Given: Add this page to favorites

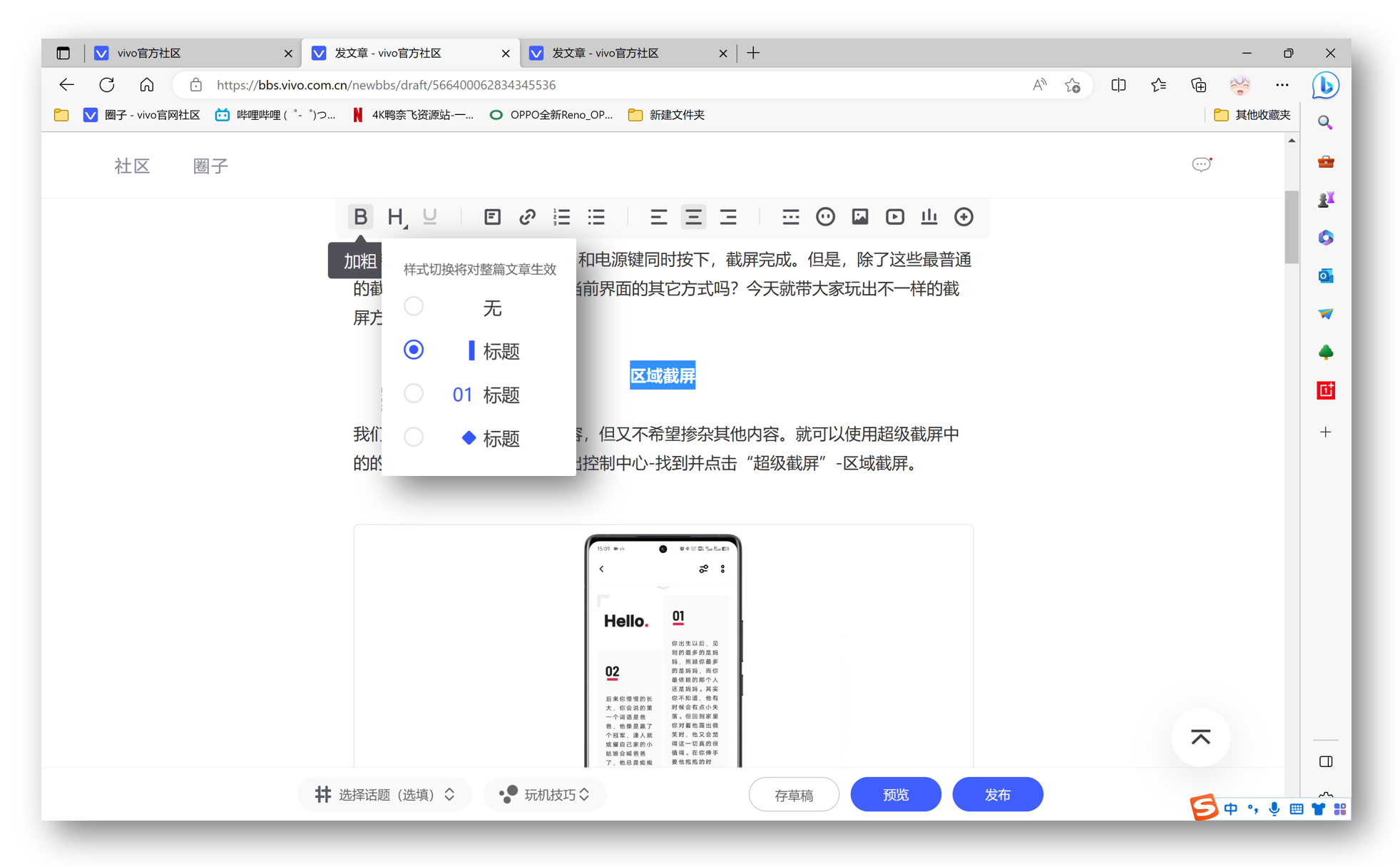Looking at the screenshot, I should [x=1073, y=85].
